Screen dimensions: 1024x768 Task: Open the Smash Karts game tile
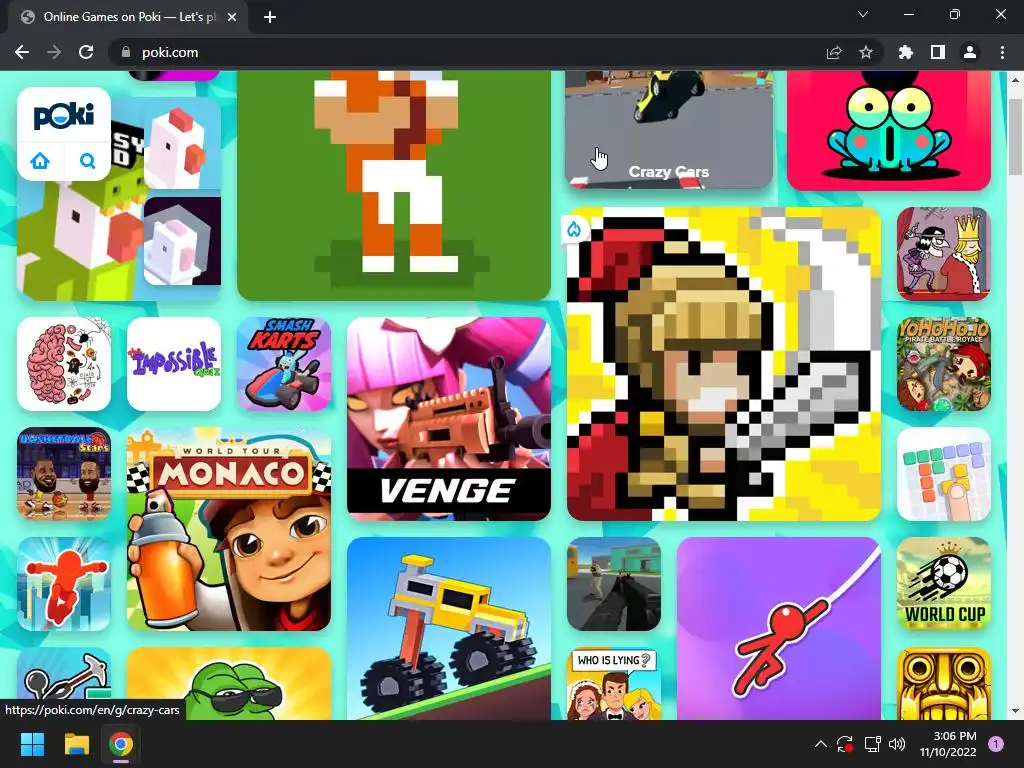tap(284, 364)
